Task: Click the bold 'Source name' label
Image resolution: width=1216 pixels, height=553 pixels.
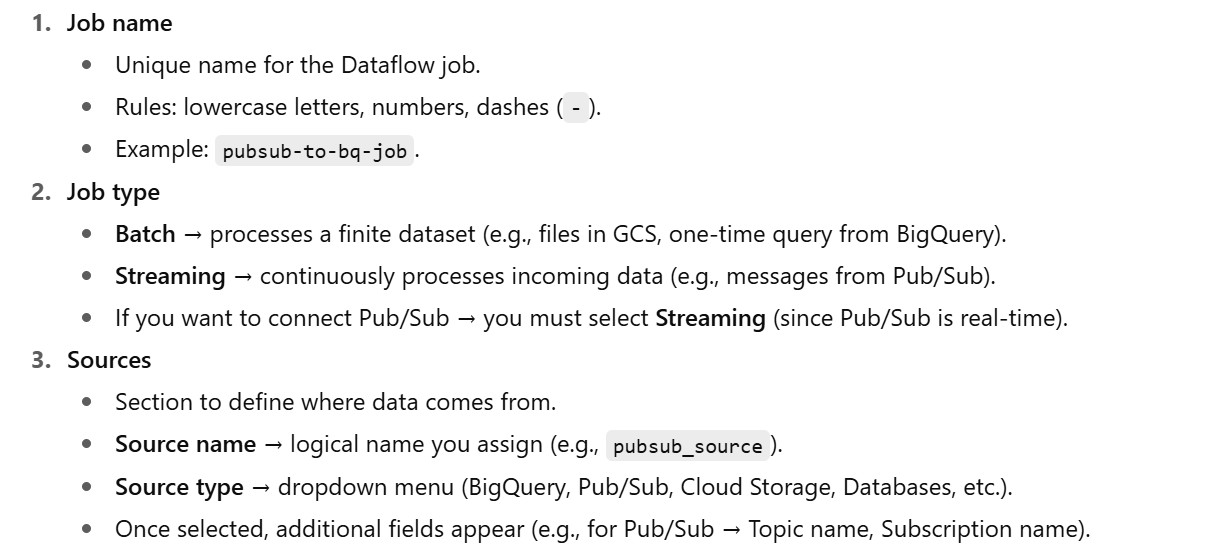Action: [x=185, y=445]
